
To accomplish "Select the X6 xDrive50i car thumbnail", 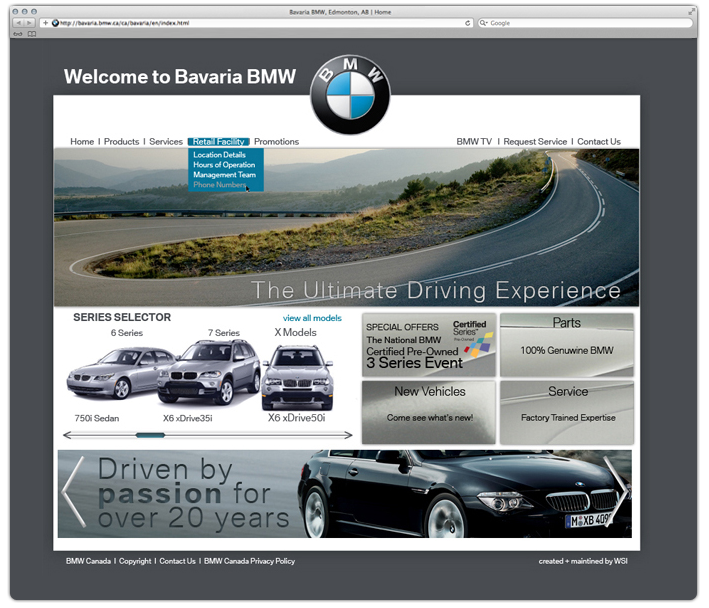I will coord(298,378).
